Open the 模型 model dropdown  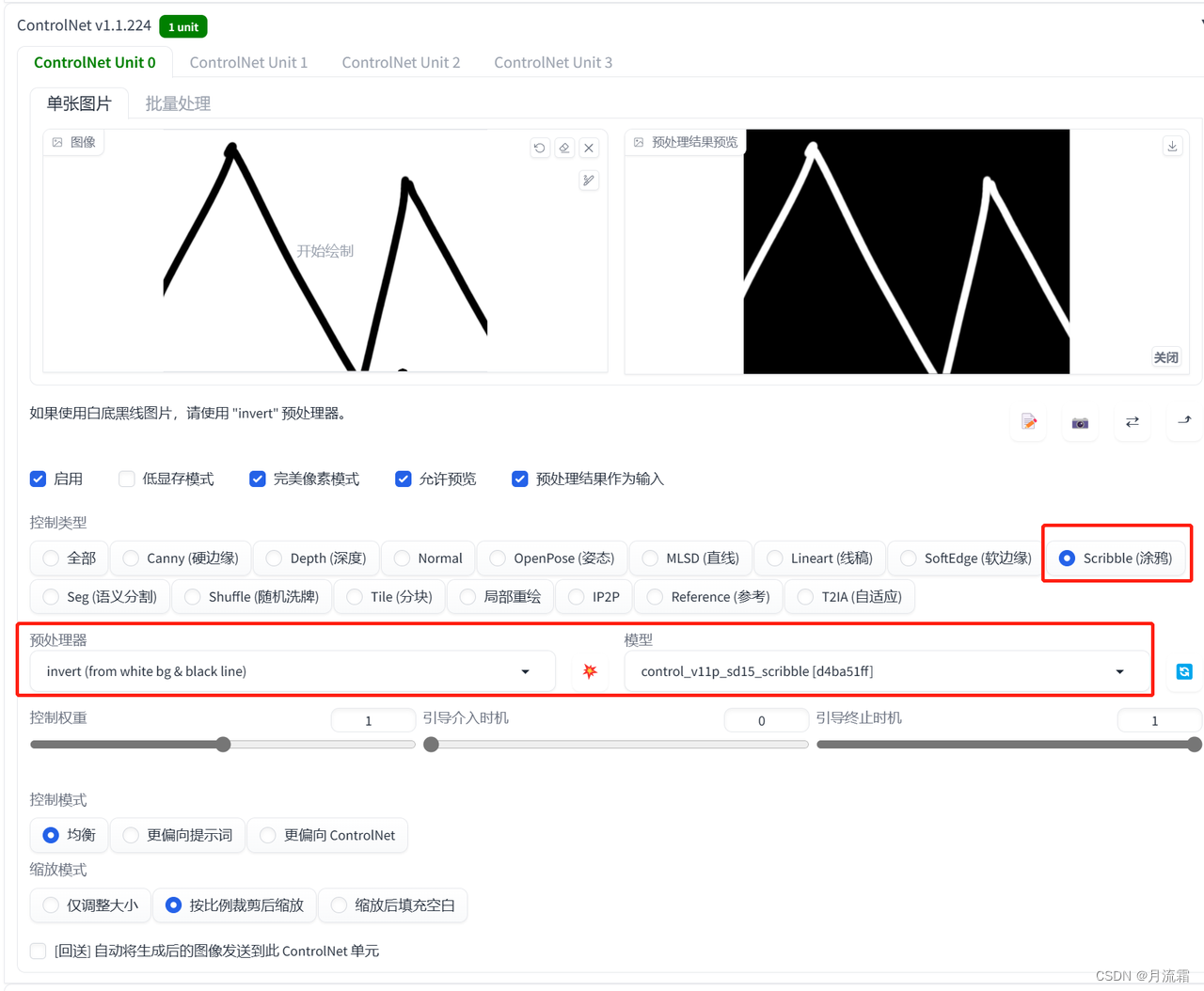(x=886, y=671)
